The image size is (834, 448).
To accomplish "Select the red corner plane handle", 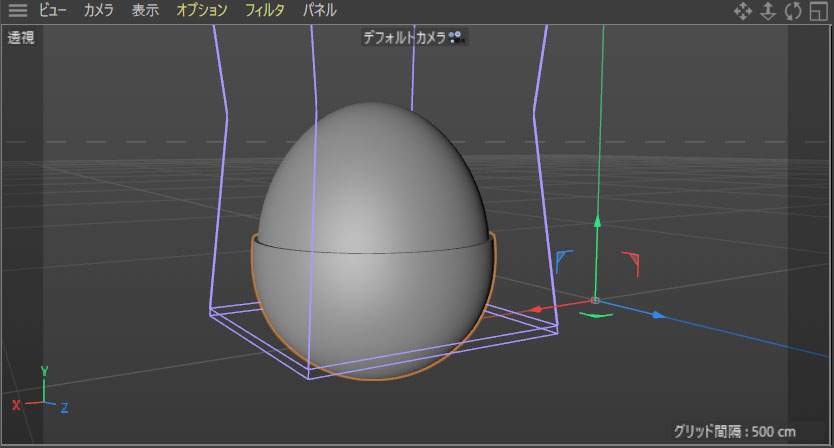I will pos(631,262).
